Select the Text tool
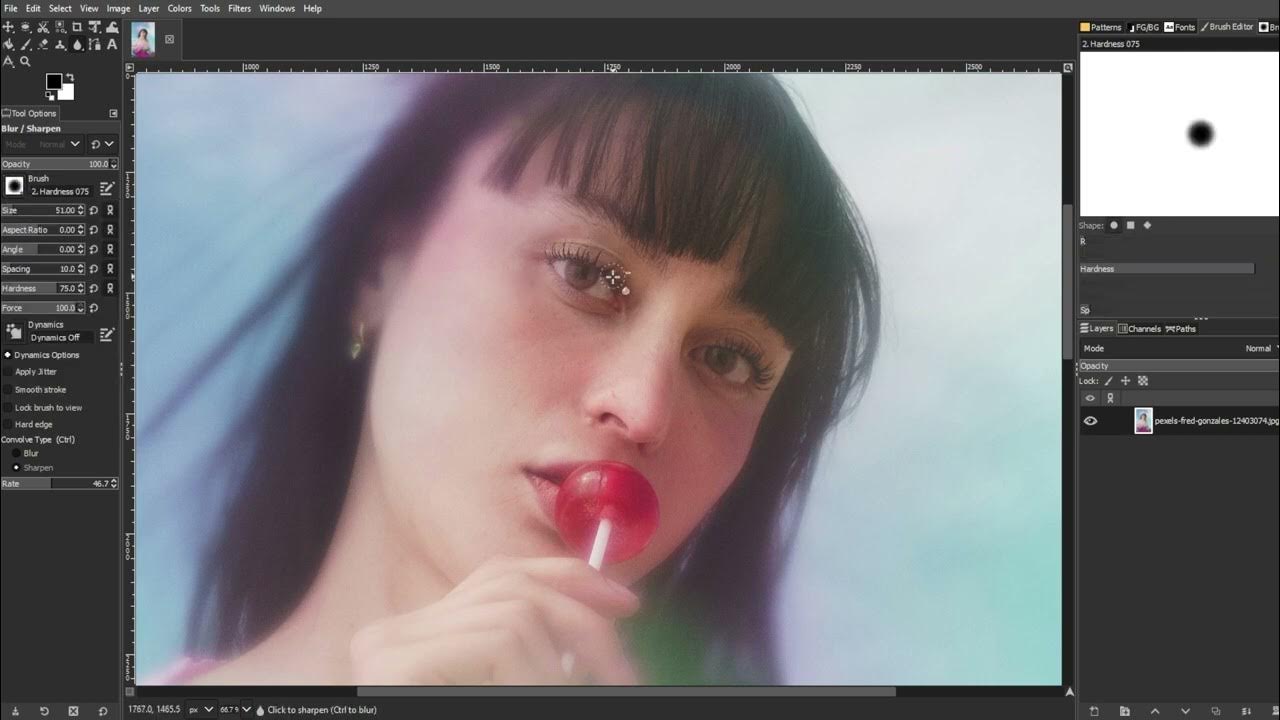Viewport: 1280px width, 720px height. pos(112,44)
